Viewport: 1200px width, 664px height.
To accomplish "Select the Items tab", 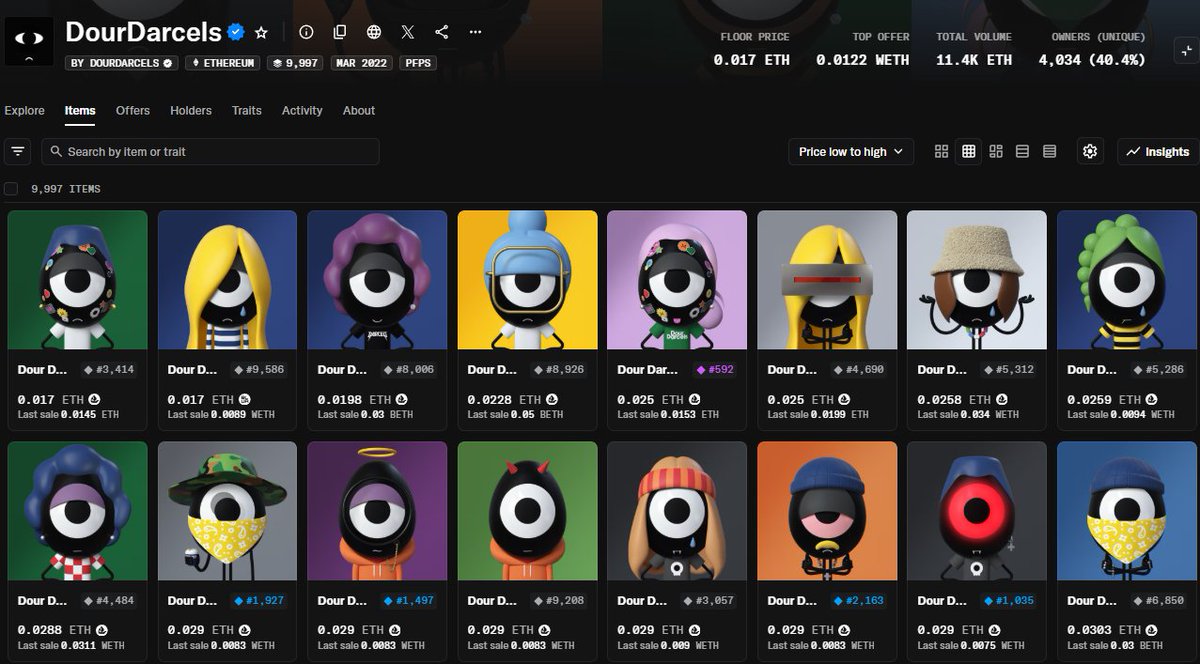I will click(x=80, y=110).
